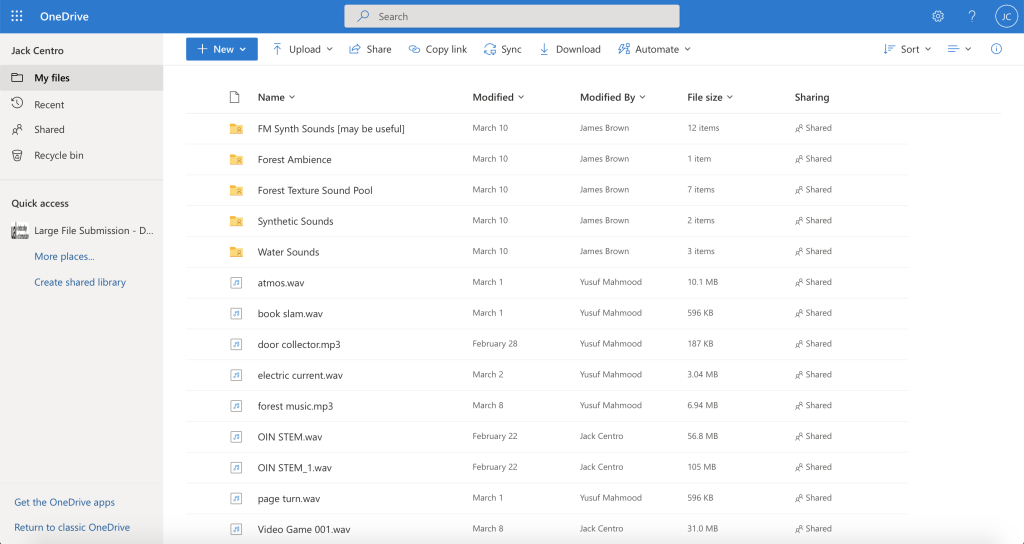Click Shared status for atmos.wav row
The image size is (1024, 544).
click(x=813, y=282)
